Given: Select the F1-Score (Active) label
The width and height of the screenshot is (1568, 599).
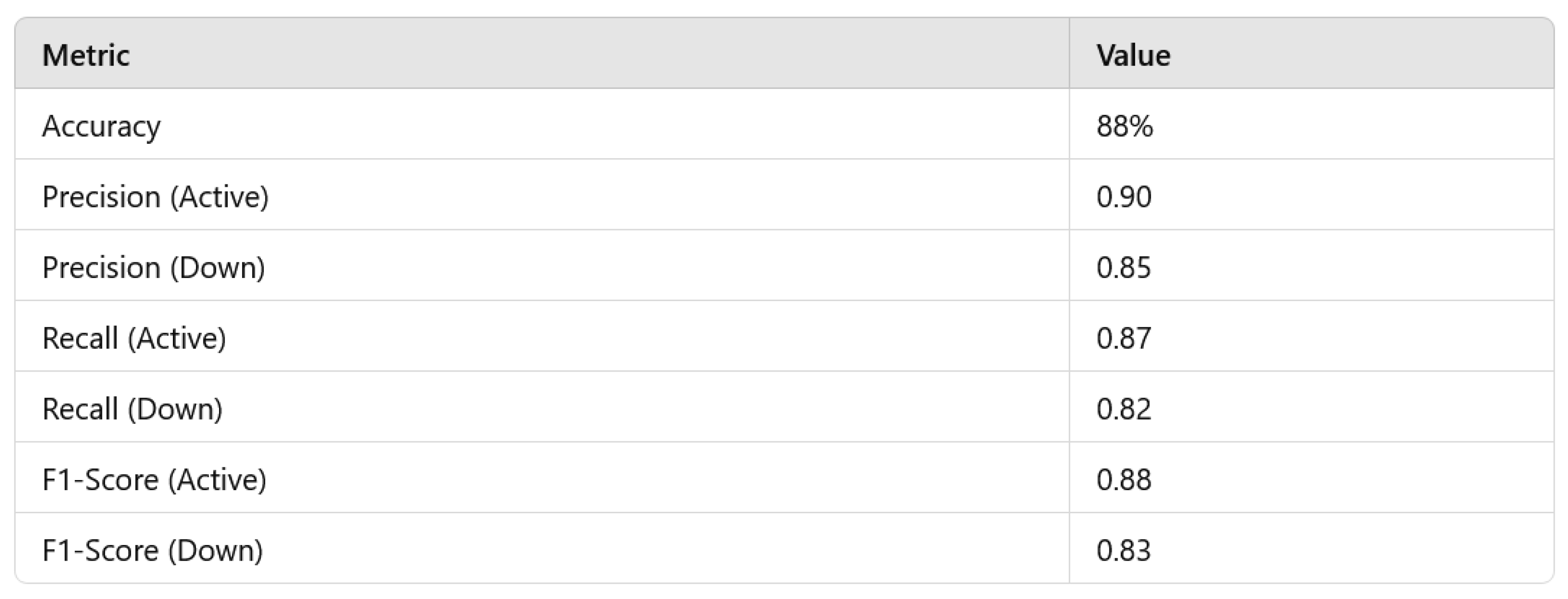Looking at the screenshot, I should pos(154,480).
